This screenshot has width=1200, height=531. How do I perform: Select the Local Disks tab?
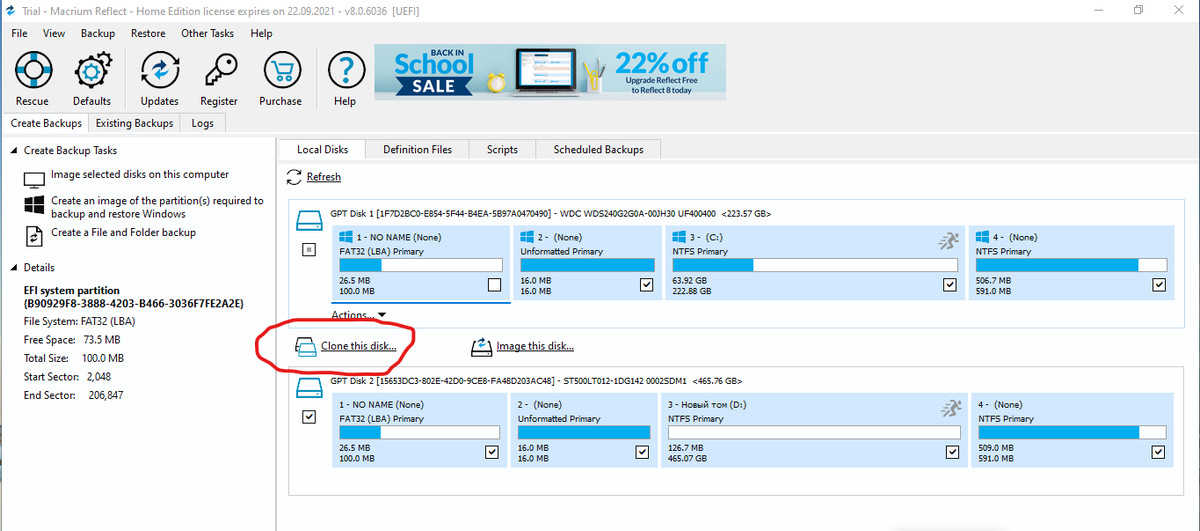(322, 149)
